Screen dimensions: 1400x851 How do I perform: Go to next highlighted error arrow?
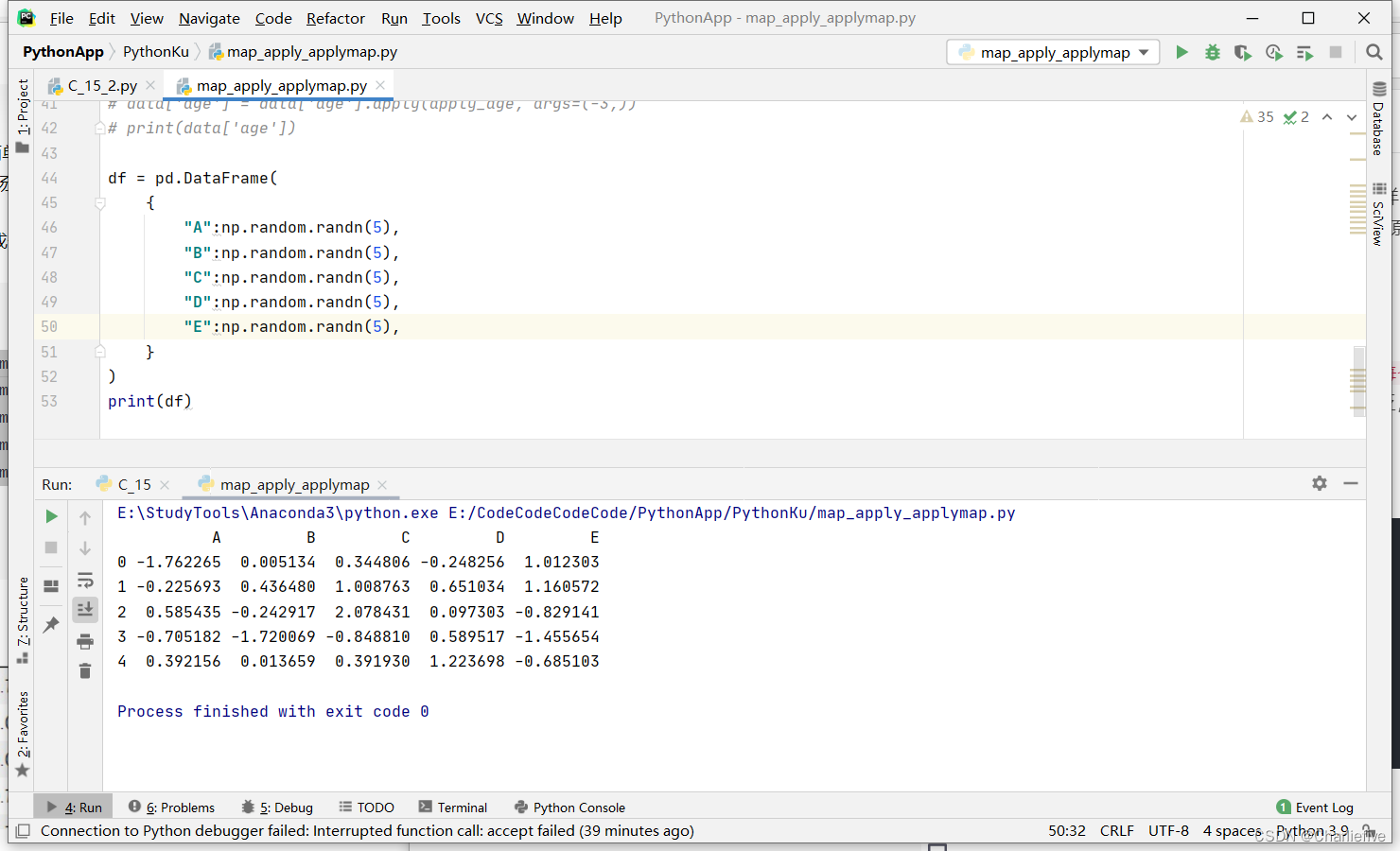coord(1352,116)
